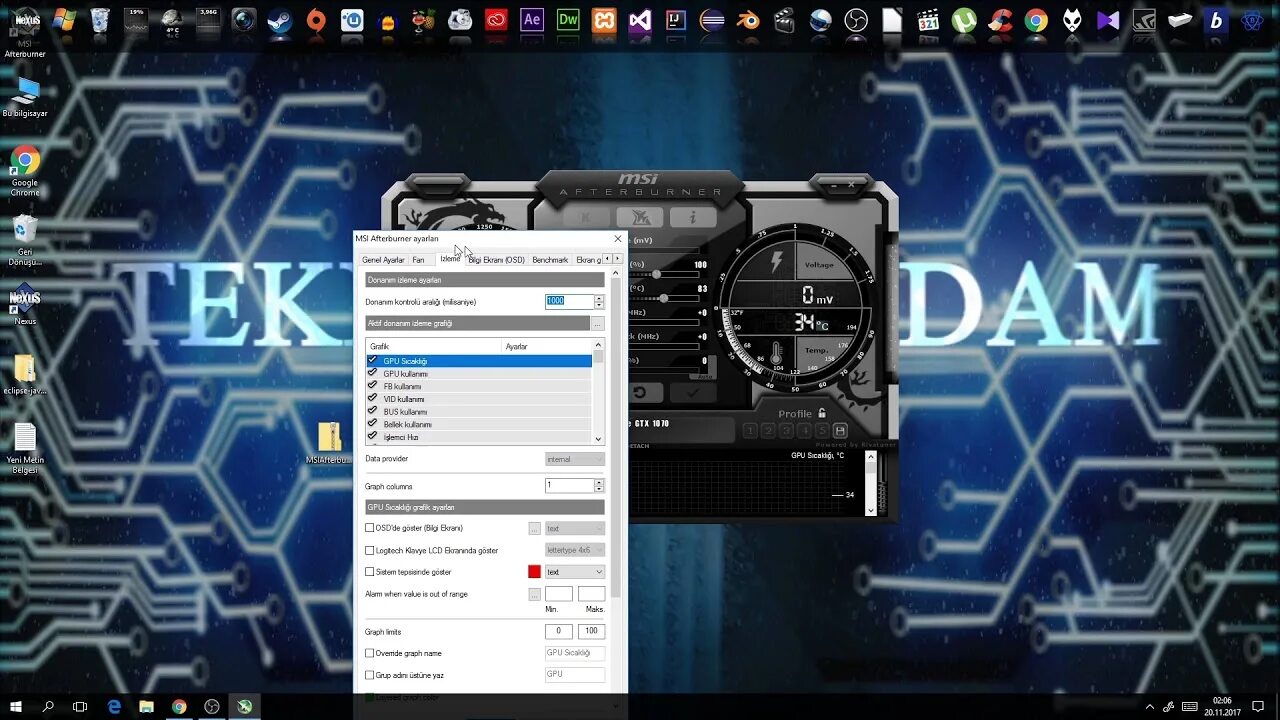Viewport: 1280px width, 720px height.
Task: Select the Google Chrome desktop shortcut
Action: click(x=25, y=170)
